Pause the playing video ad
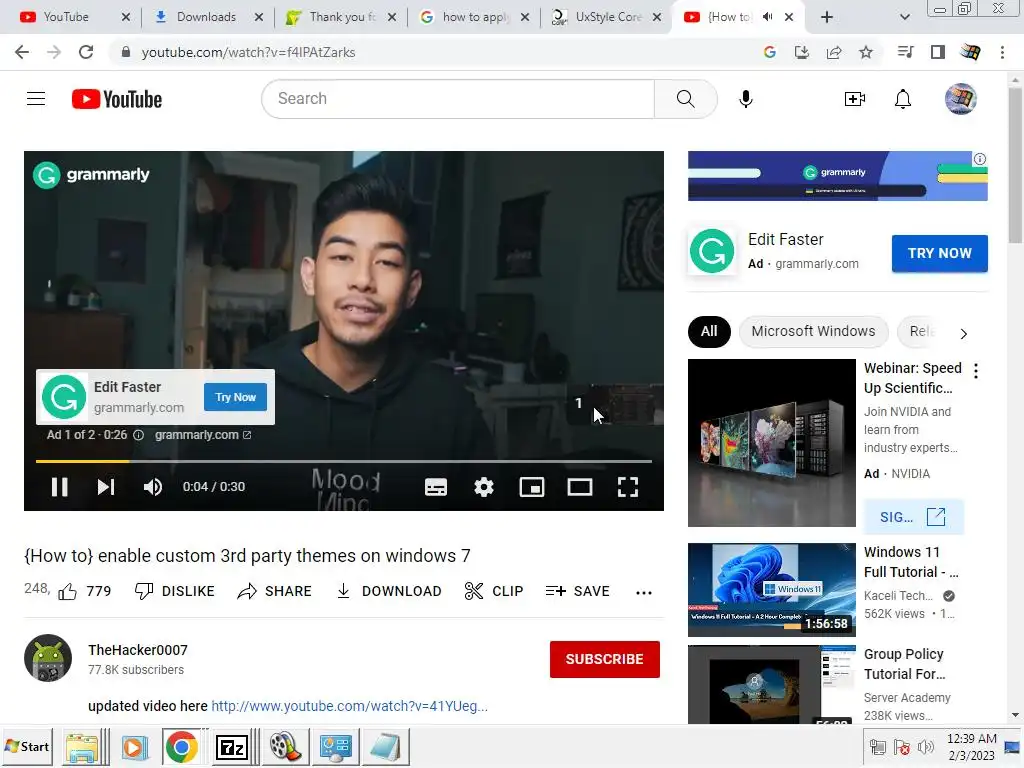1024x768 pixels. 59,487
